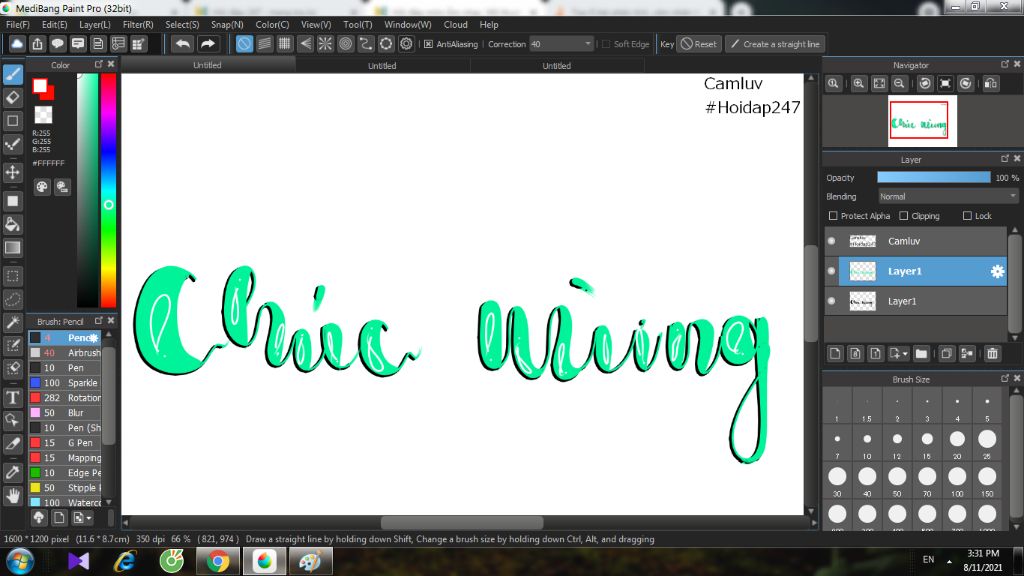Select the Hand tool

tap(12, 496)
